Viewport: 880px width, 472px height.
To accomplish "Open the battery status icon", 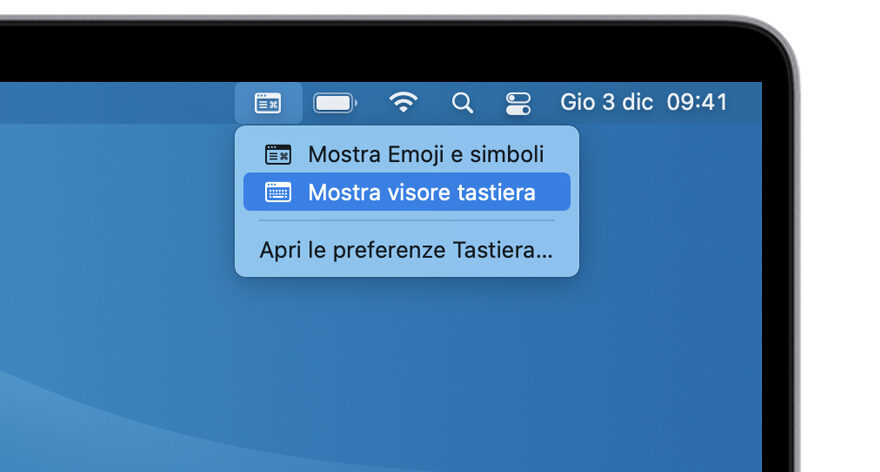I will coord(334,102).
